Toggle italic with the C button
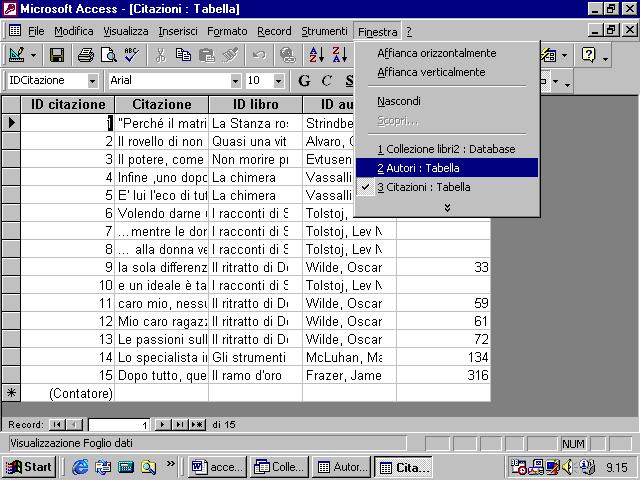Screen dimensions: 640x480 (327, 81)
